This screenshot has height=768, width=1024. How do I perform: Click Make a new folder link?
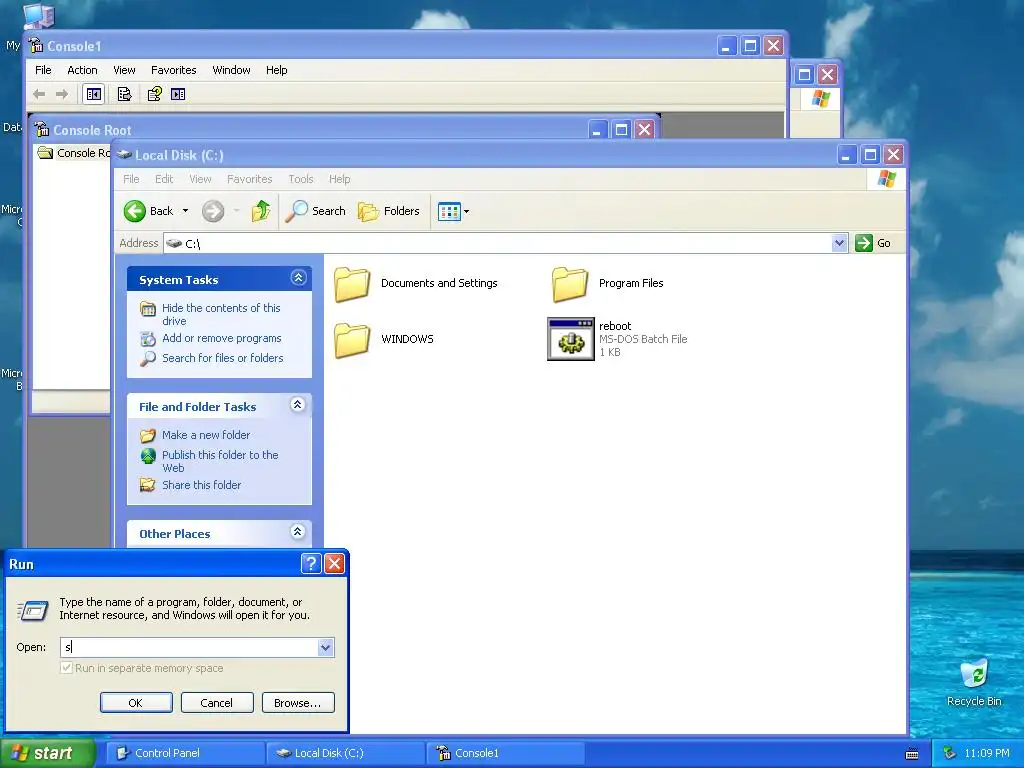coord(206,435)
